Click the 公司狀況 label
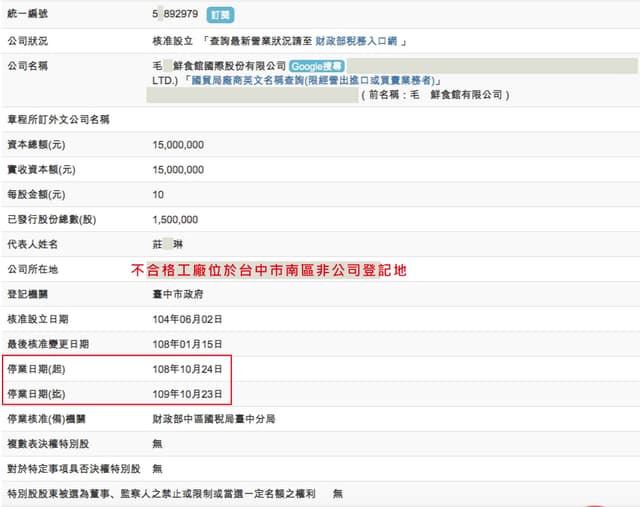 pos(28,41)
